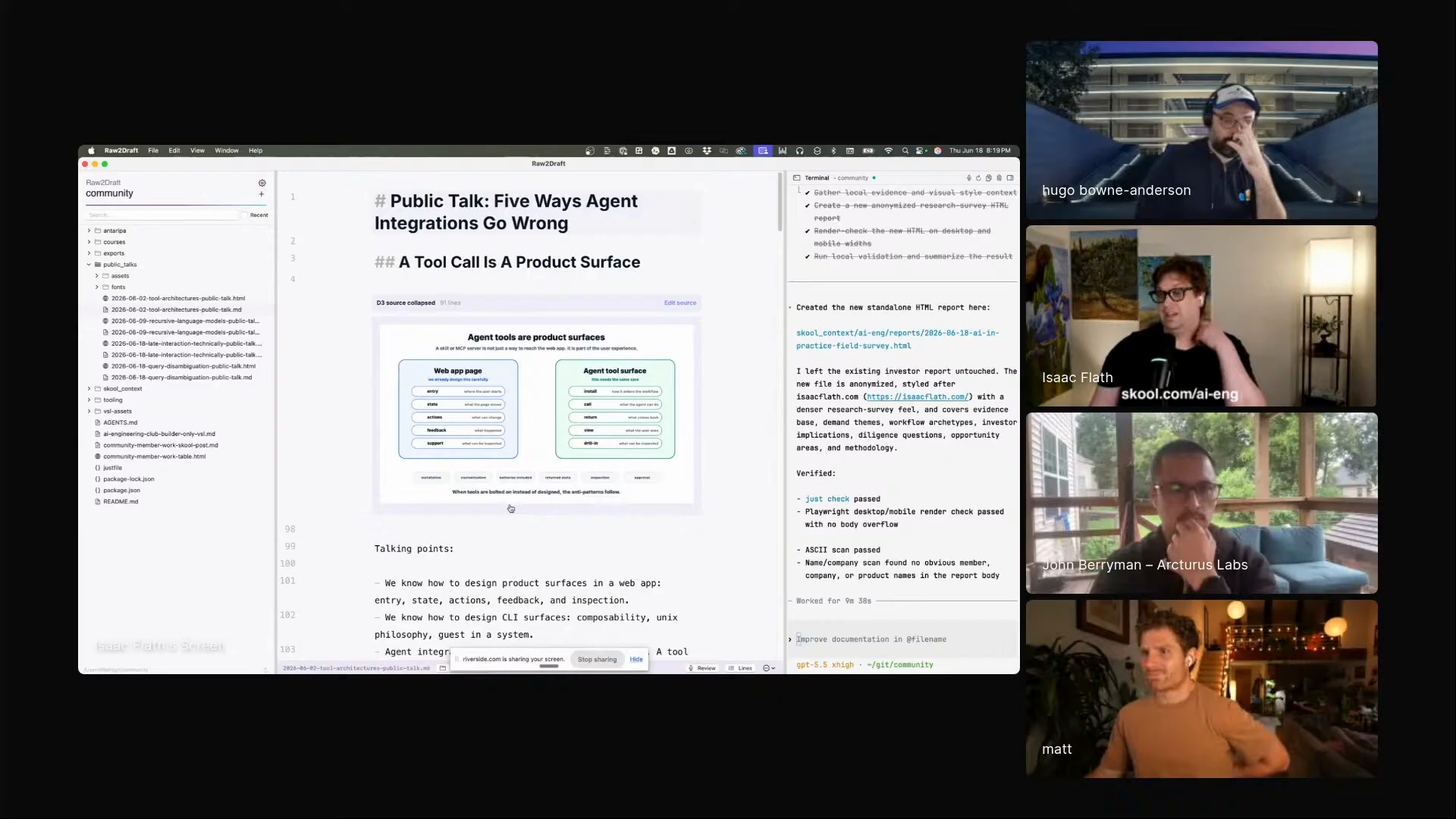Expand the skool_context folder

point(89,389)
